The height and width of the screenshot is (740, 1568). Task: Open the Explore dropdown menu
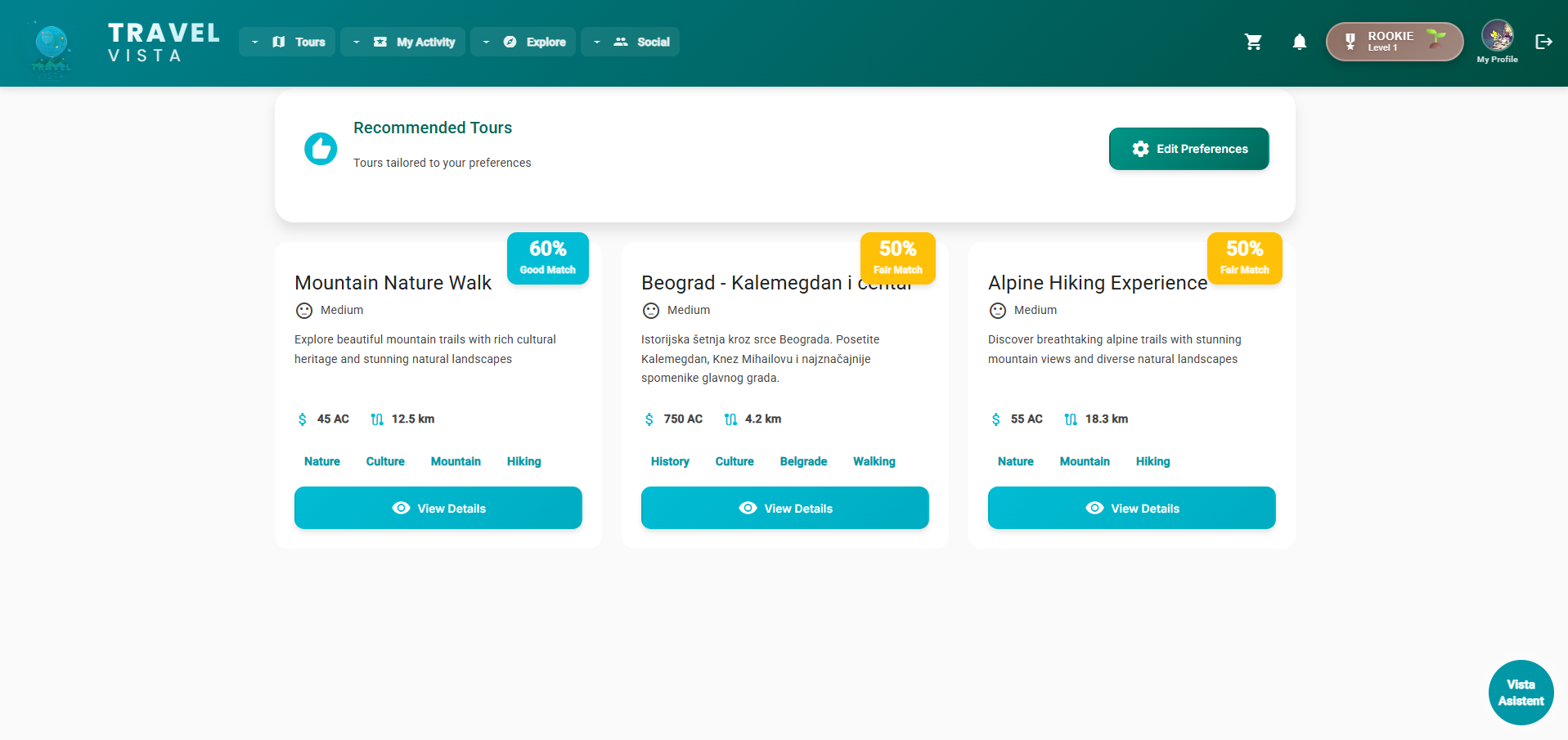(x=523, y=42)
